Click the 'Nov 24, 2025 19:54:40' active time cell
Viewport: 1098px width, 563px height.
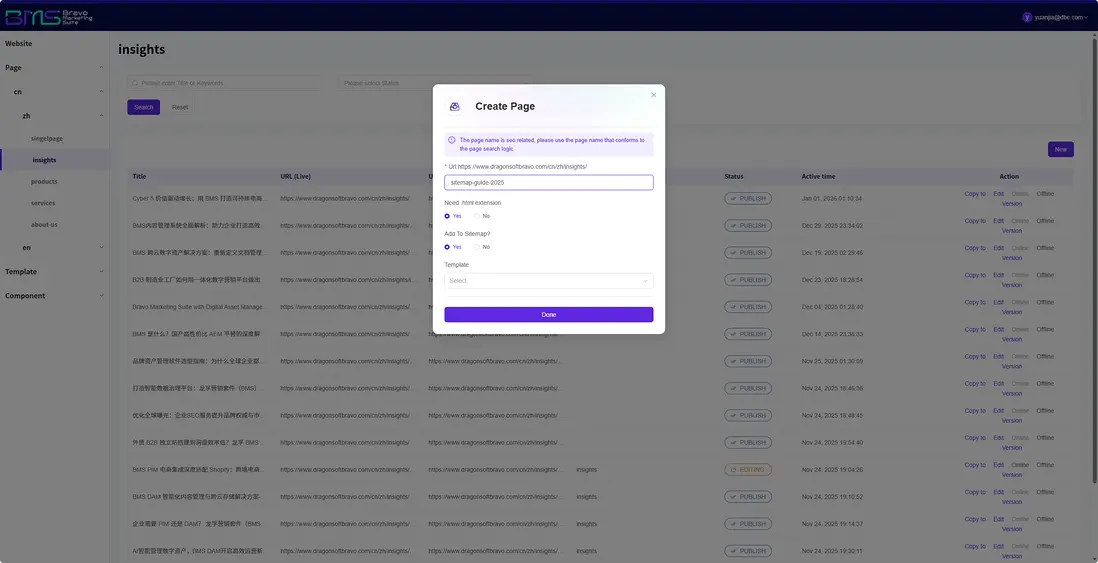point(833,443)
